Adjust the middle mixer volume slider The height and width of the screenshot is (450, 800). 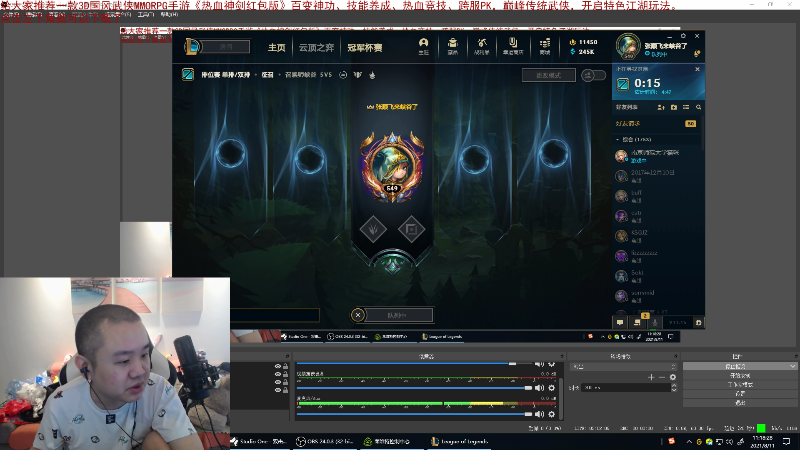[414, 388]
